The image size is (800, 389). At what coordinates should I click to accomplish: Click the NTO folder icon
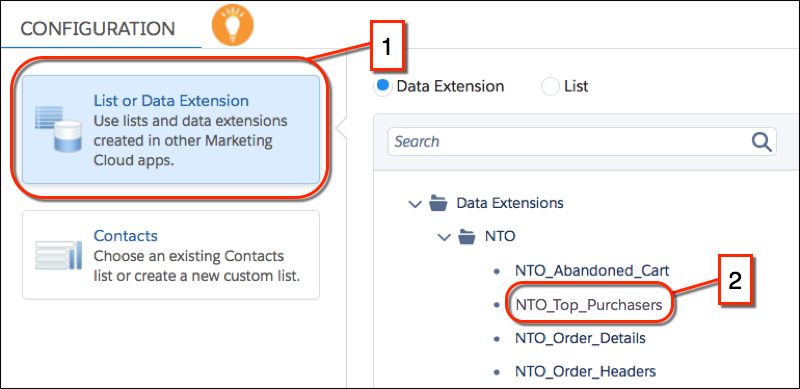click(x=466, y=236)
